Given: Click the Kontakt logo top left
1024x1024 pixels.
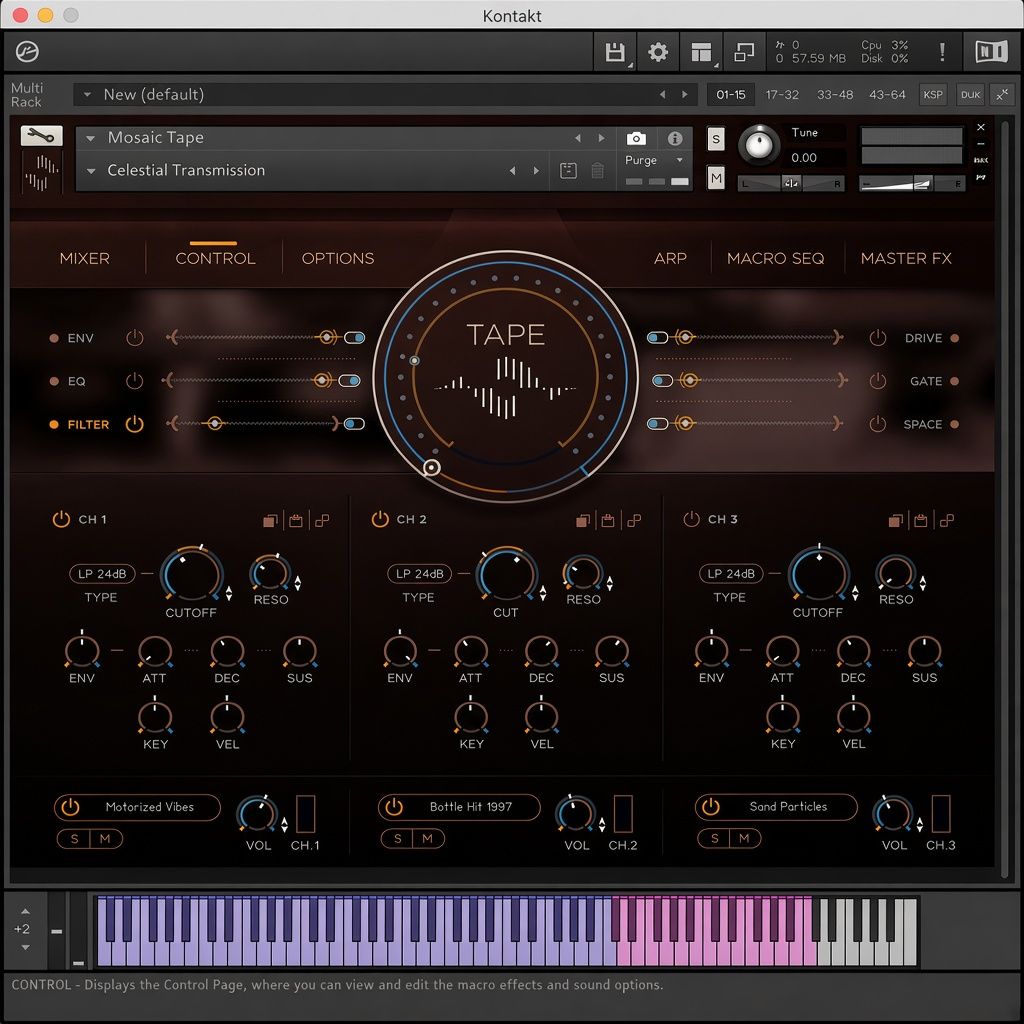Looking at the screenshot, I should pyautogui.click(x=27, y=52).
